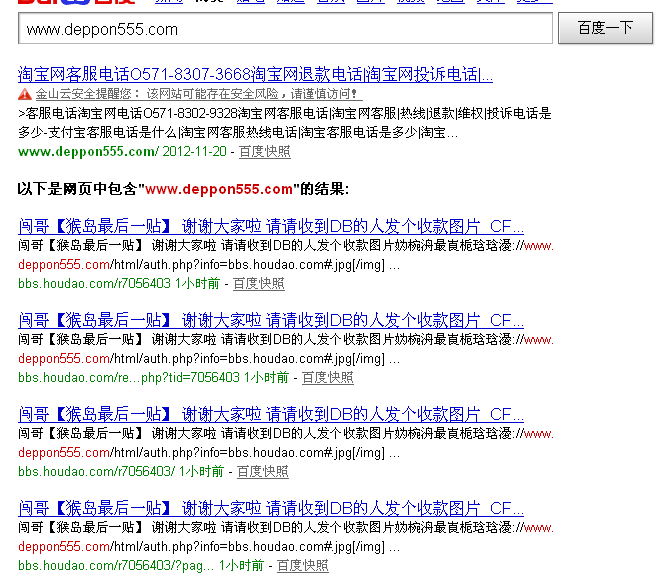Click green URL www.deppon555.com/ 2012-11-20

[x=123, y=151]
